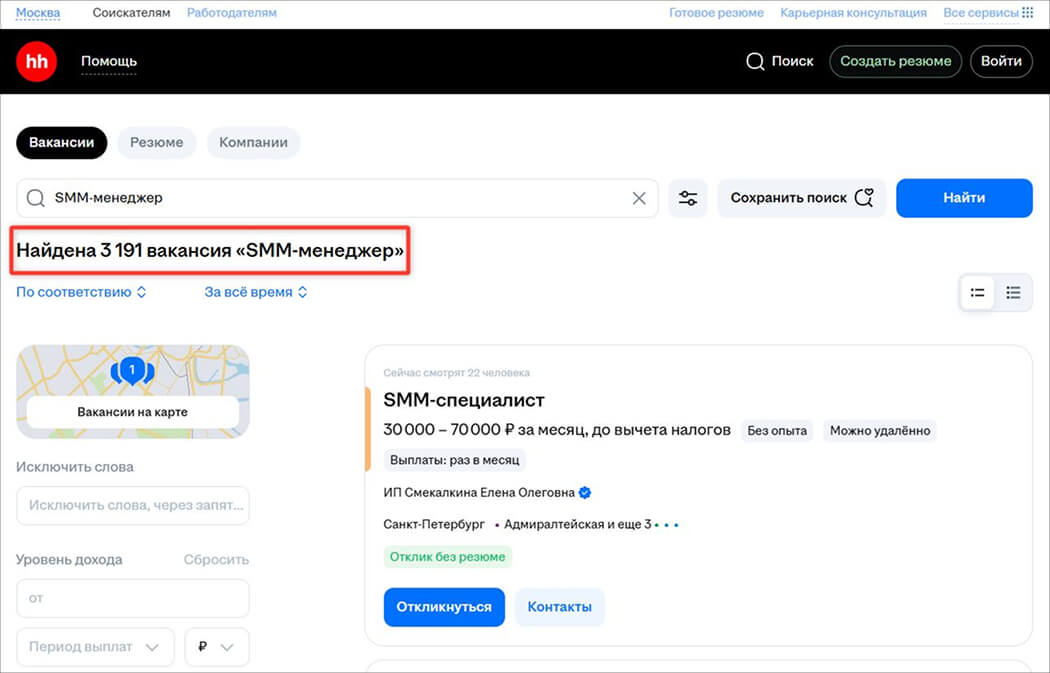Open advanced search filters sliders icon

click(x=688, y=198)
